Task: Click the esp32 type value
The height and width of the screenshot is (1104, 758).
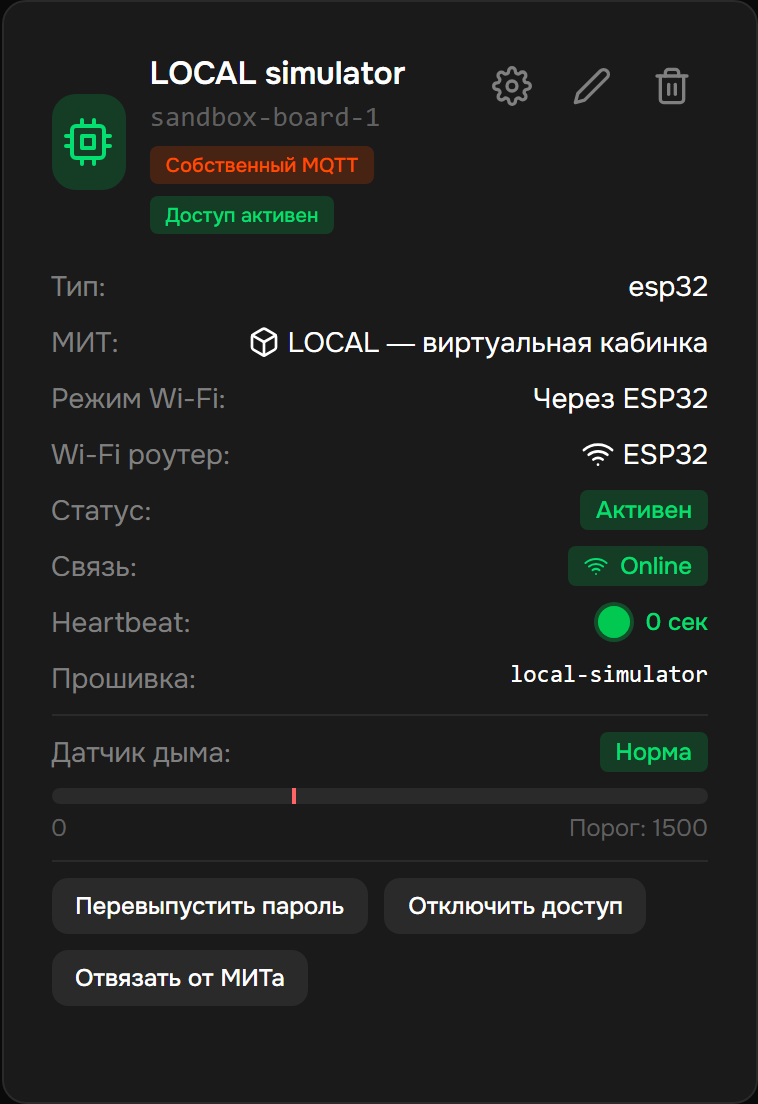Action: point(668,287)
